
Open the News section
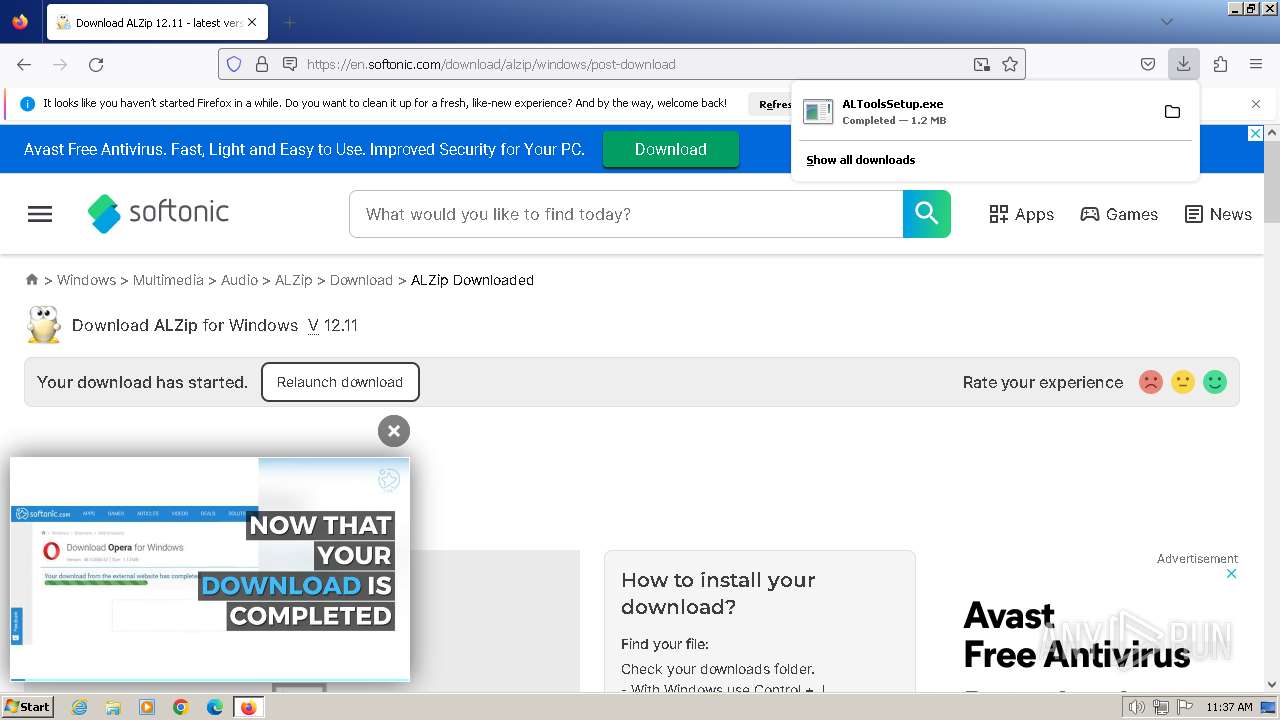pos(1218,214)
